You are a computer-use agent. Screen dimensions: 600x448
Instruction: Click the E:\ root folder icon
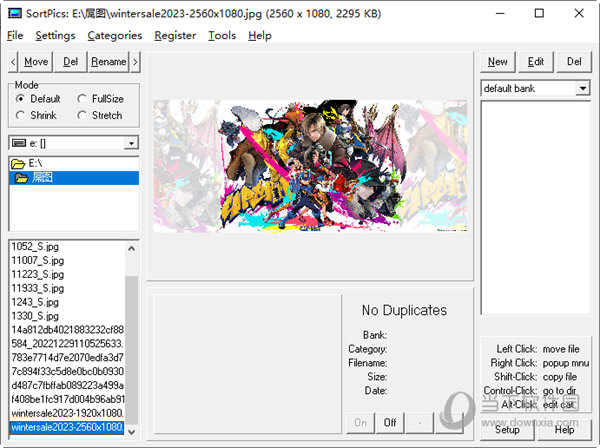point(18,164)
